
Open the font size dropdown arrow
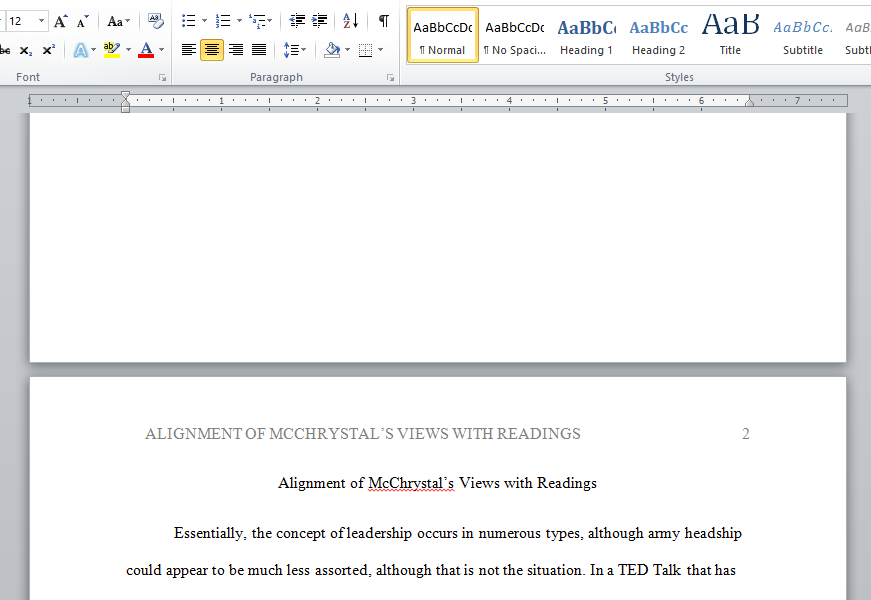[x=42, y=21]
